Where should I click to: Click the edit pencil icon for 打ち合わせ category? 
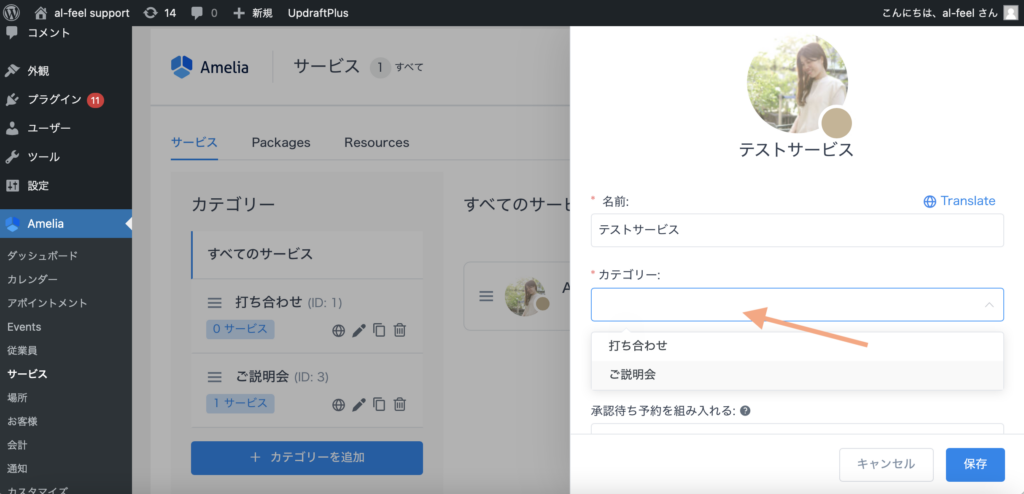359,330
